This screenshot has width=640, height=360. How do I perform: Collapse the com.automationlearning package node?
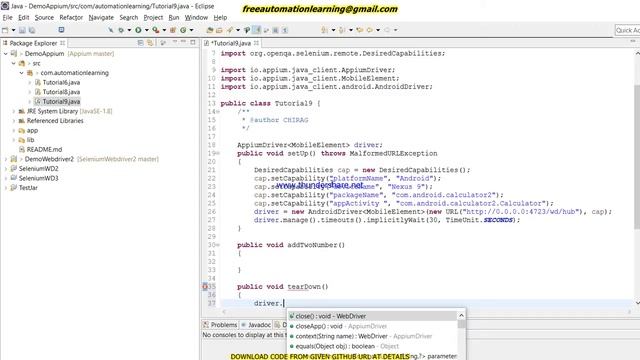(x=22, y=73)
